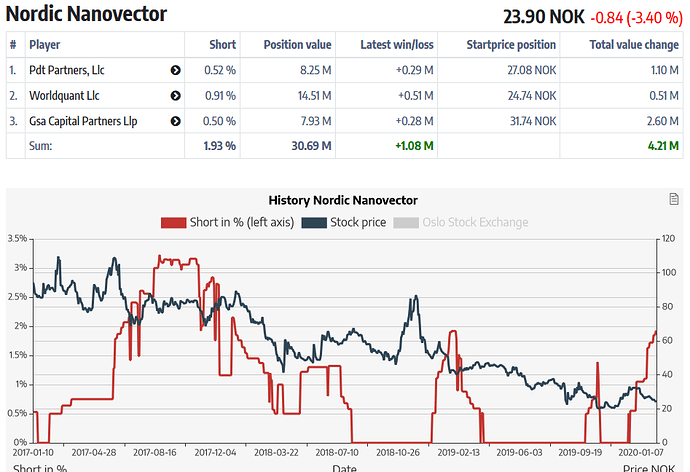Sort by the Total value change header

tap(634, 45)
